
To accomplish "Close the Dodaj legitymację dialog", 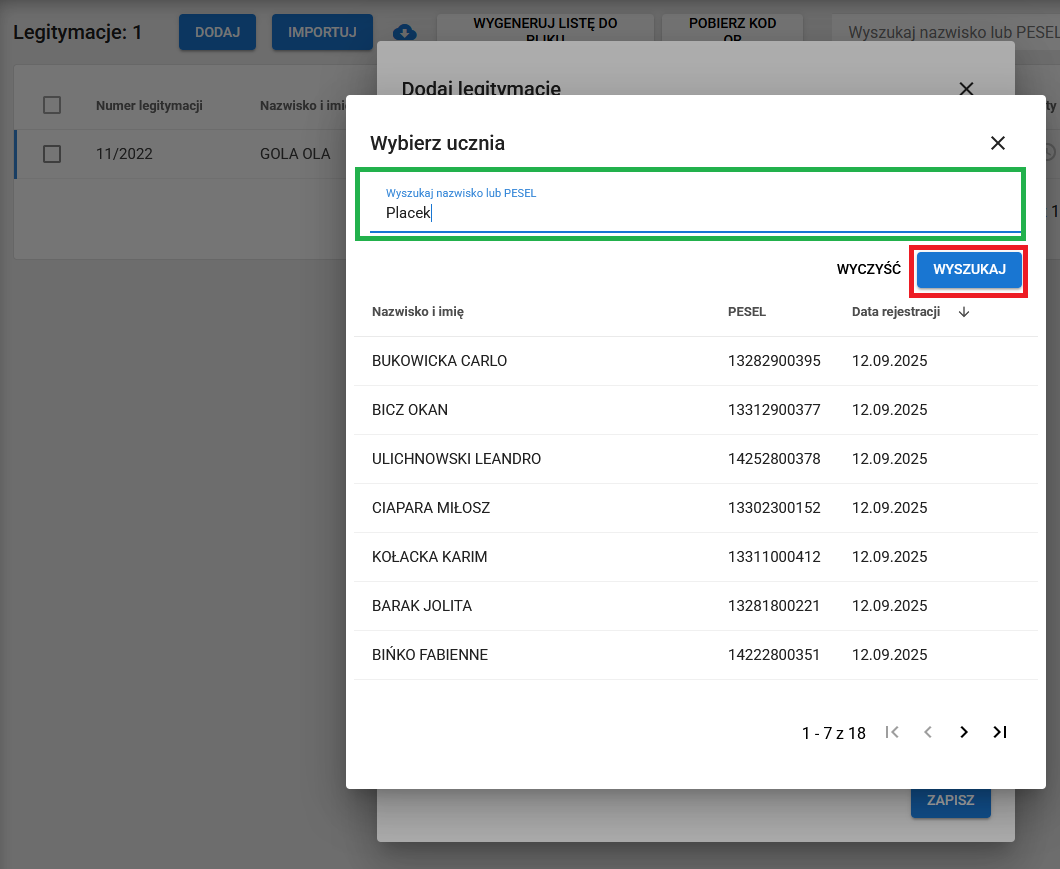I will (x=966, y=89).
